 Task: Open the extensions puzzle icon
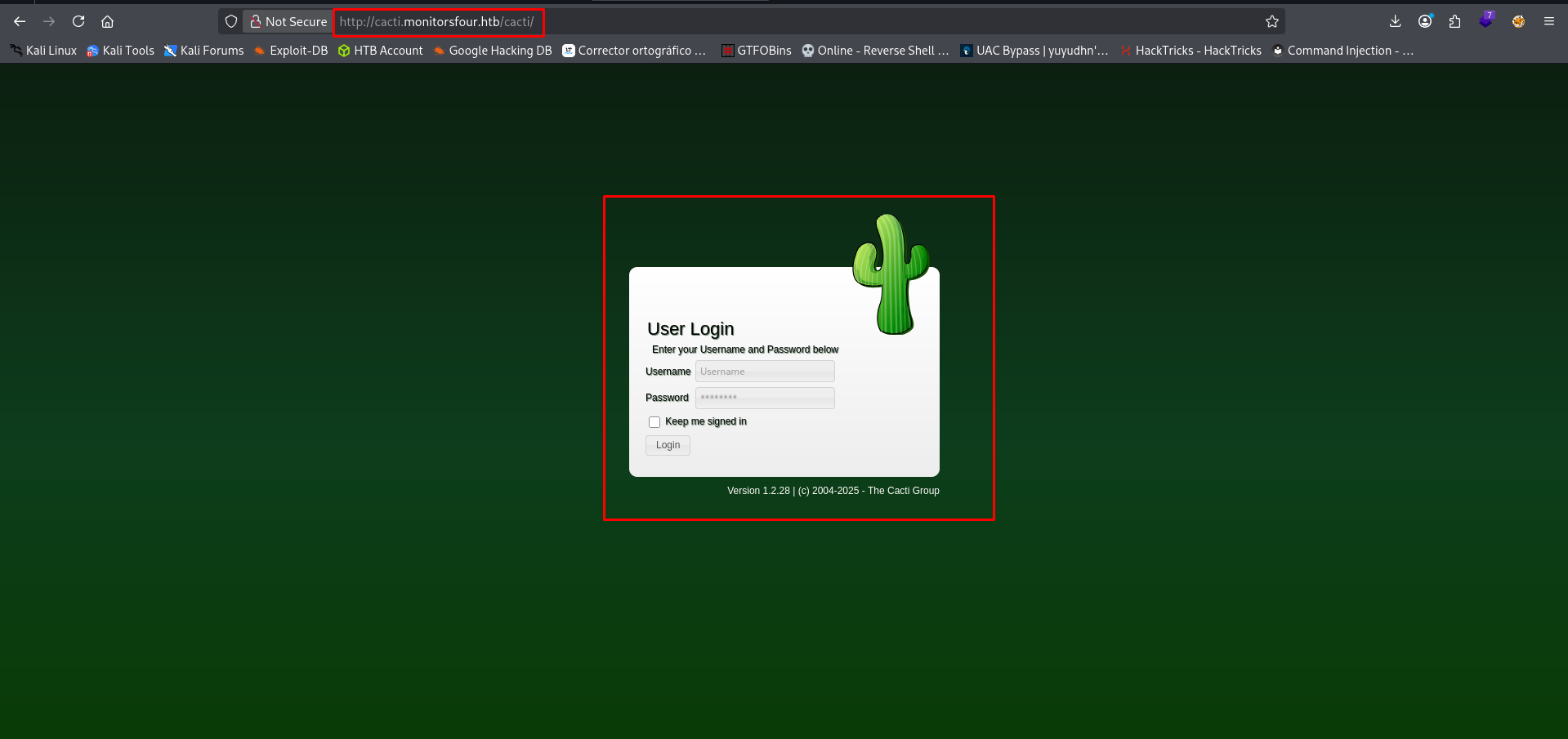(x=1454, y=22)
